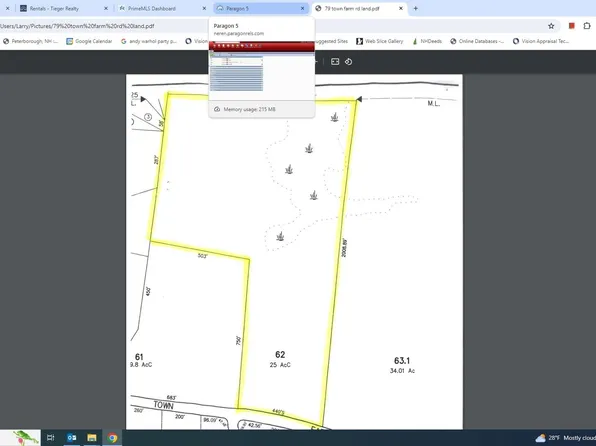596x446 pixels.
Task: Click the 34.01 Ac acreage label
Action: (x=402, y=371)
